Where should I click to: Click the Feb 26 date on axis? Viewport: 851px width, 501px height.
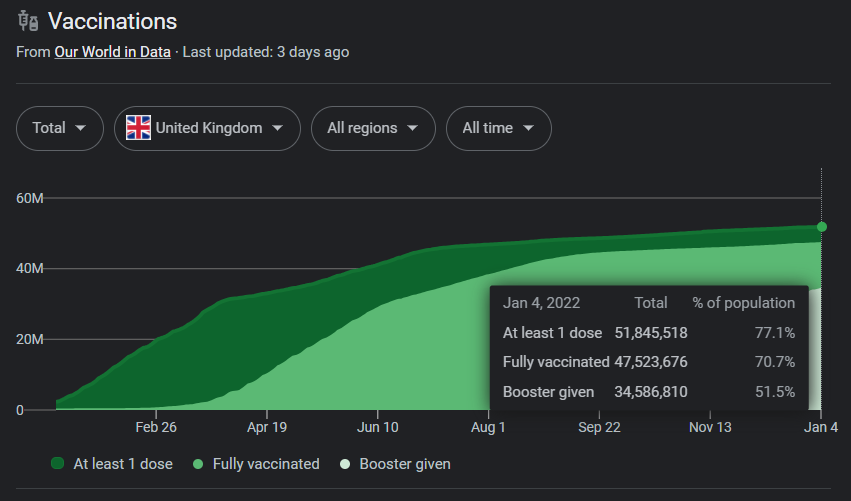point(156,427)
